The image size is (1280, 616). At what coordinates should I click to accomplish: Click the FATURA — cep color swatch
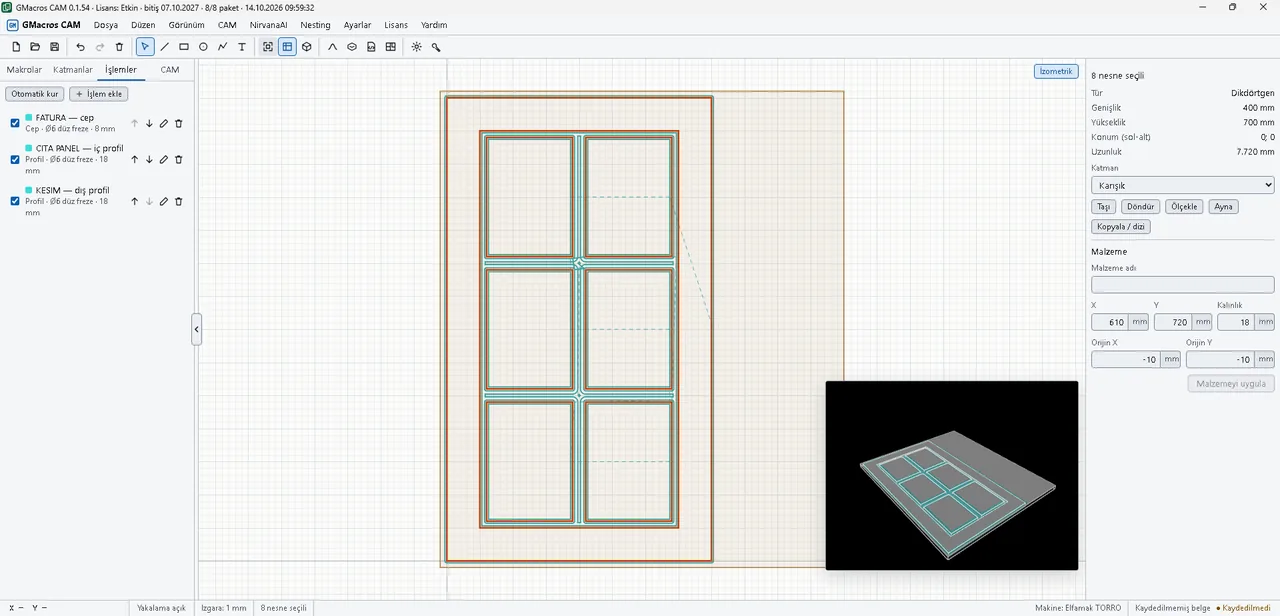[29, 117]
